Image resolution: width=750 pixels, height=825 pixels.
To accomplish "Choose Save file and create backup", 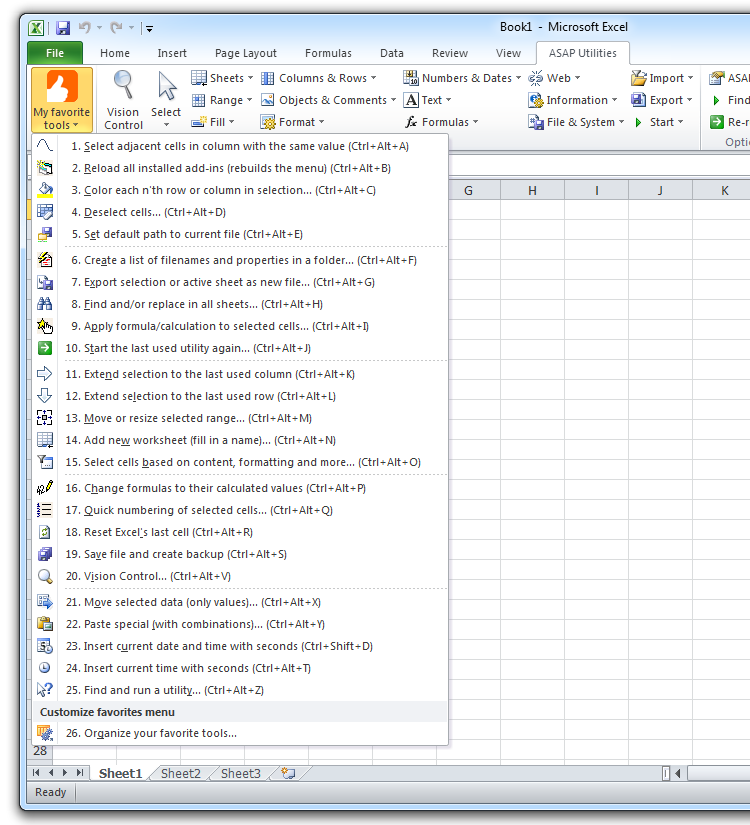I will pos(241,554).
